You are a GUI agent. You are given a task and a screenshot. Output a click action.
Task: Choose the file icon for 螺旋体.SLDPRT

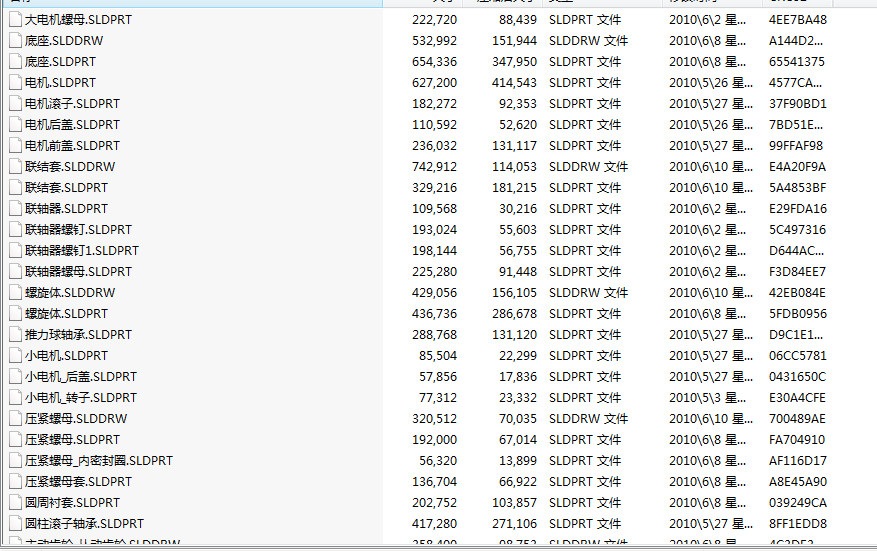click(16, 314)
